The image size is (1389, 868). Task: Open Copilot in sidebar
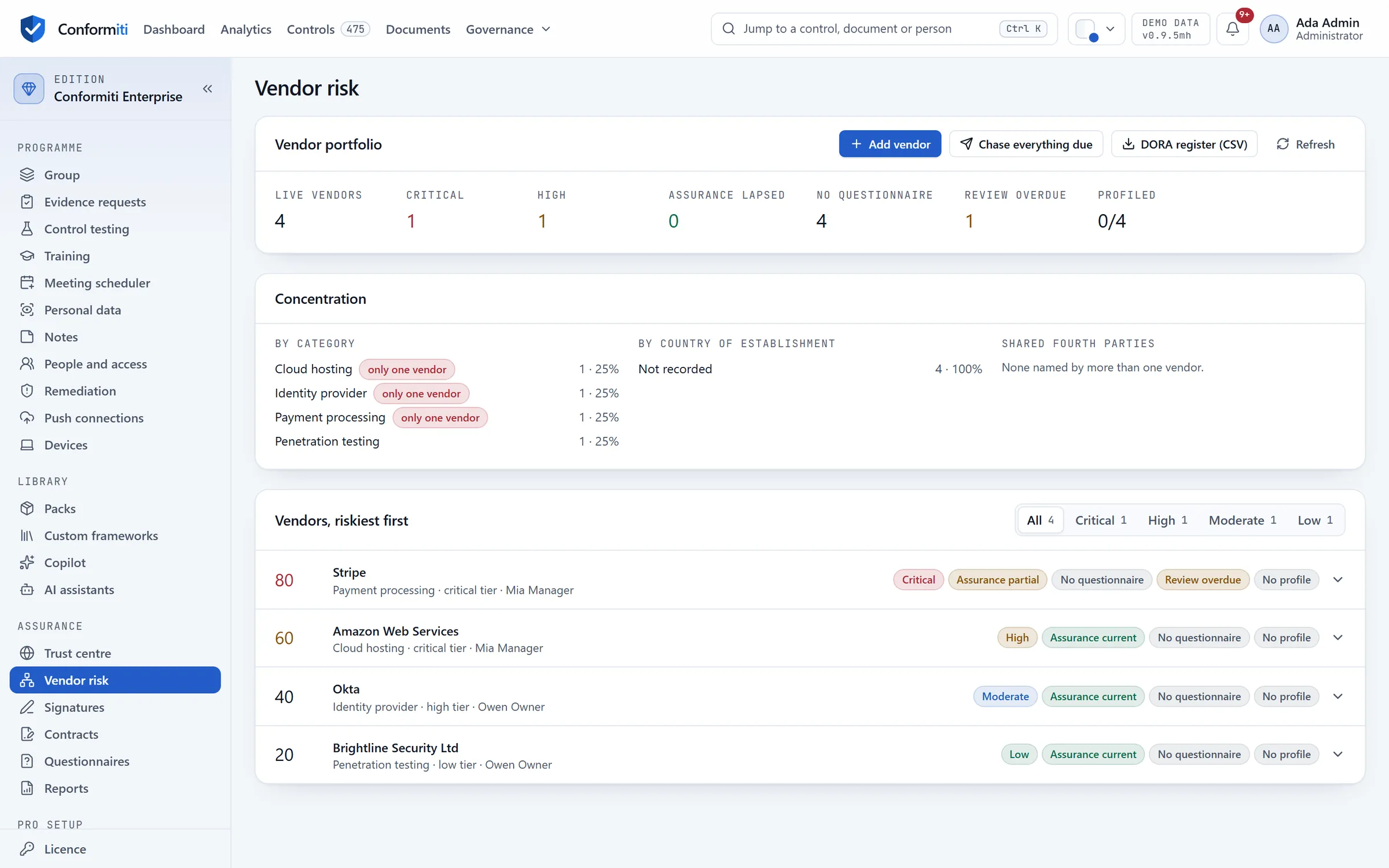click(115, 562)
